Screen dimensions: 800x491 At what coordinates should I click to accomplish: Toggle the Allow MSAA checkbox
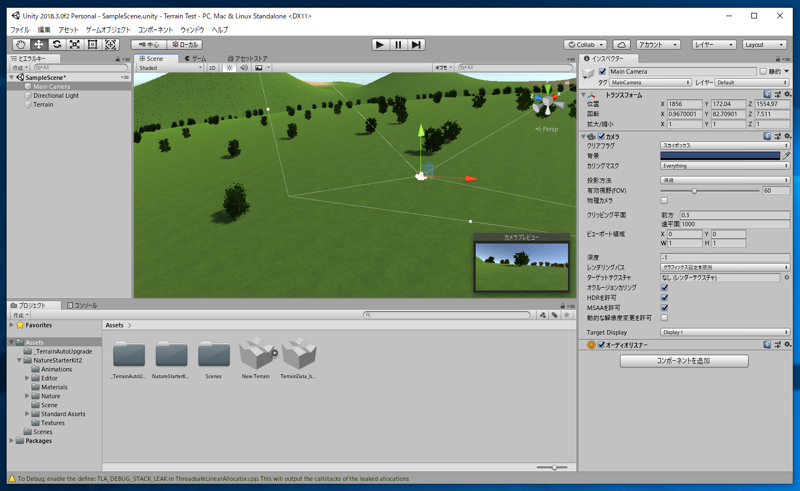coord(664,308)
